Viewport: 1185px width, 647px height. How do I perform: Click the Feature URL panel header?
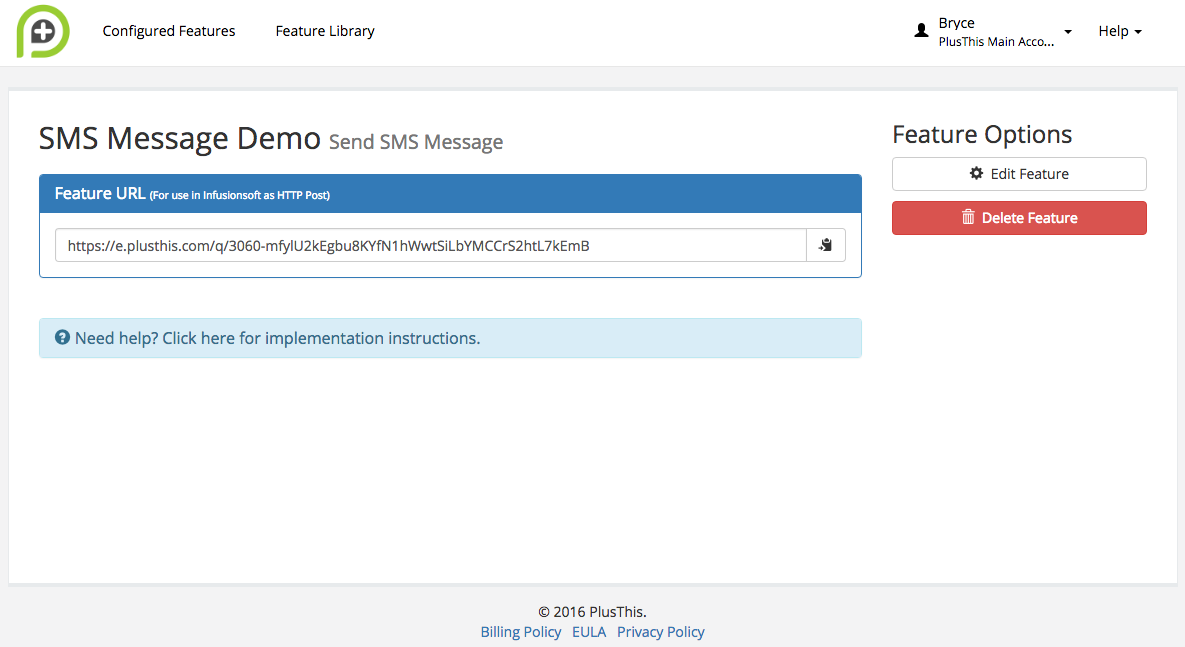tap(450, 193)
